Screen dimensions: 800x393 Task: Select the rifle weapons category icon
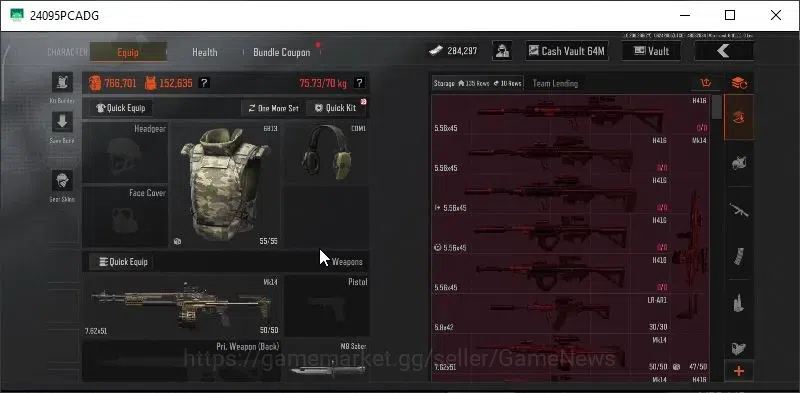pyautogui.click(x=739, y=210)
